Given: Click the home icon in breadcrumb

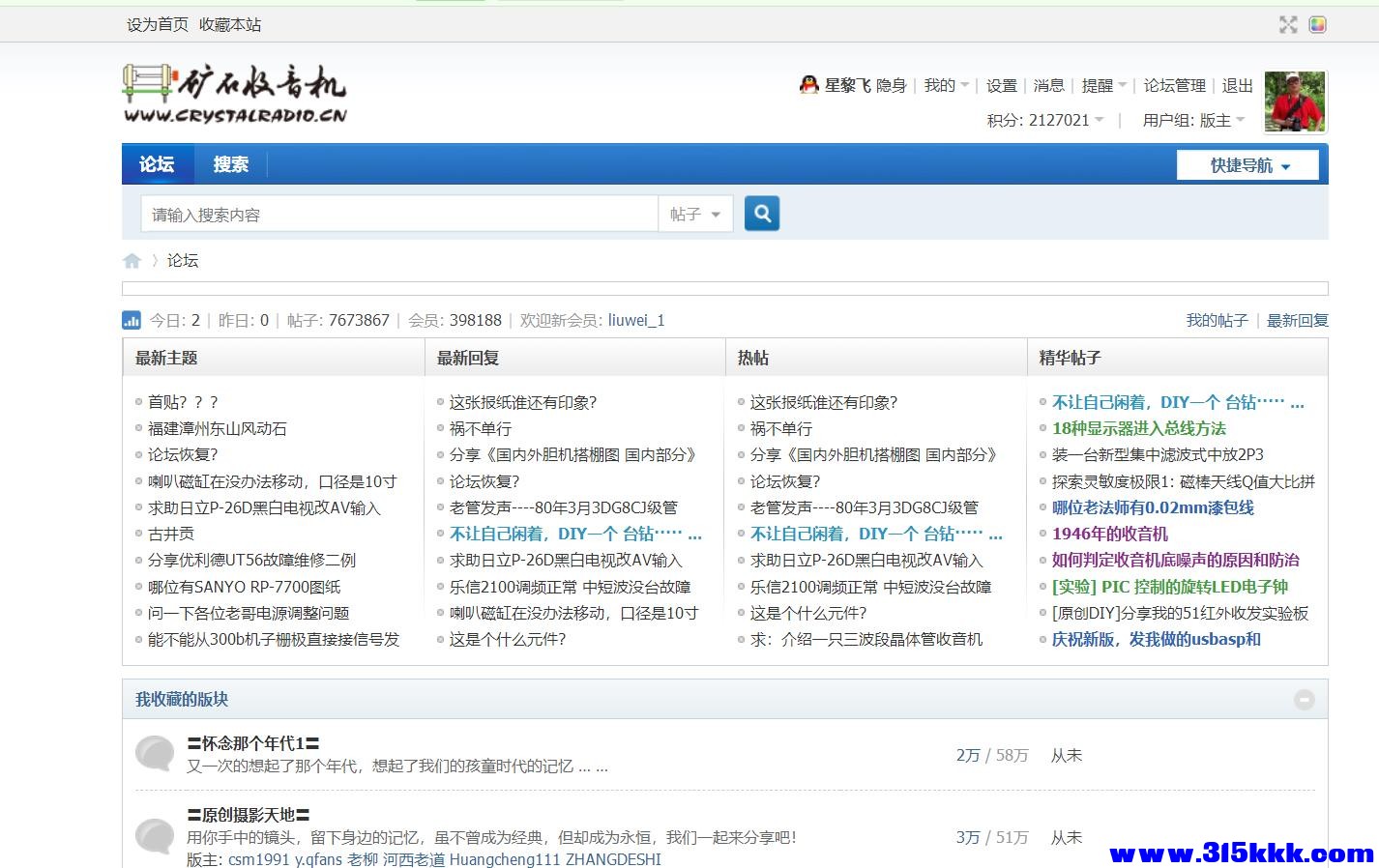Looking at the screenshot, I should pos(132,260).
